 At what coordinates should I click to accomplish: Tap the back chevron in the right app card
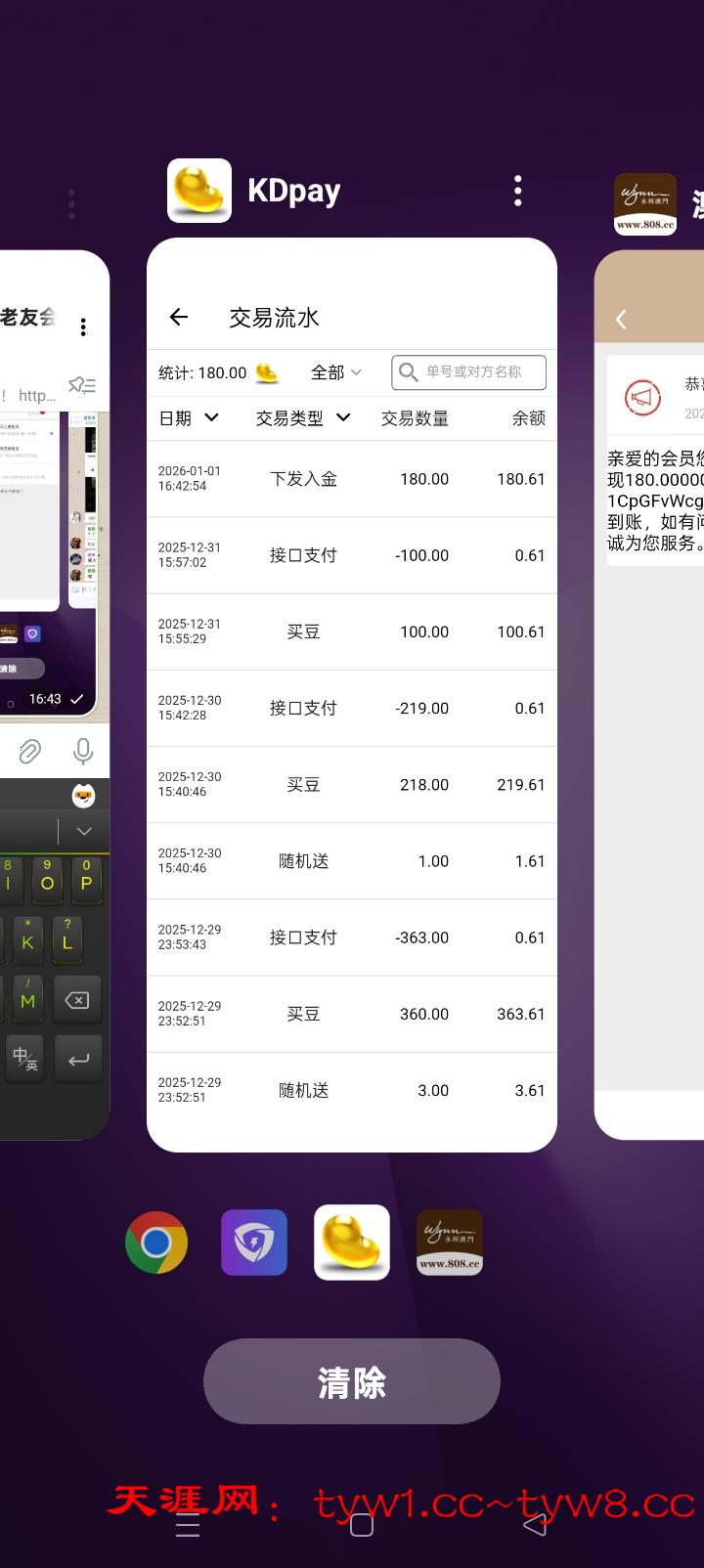621,319
